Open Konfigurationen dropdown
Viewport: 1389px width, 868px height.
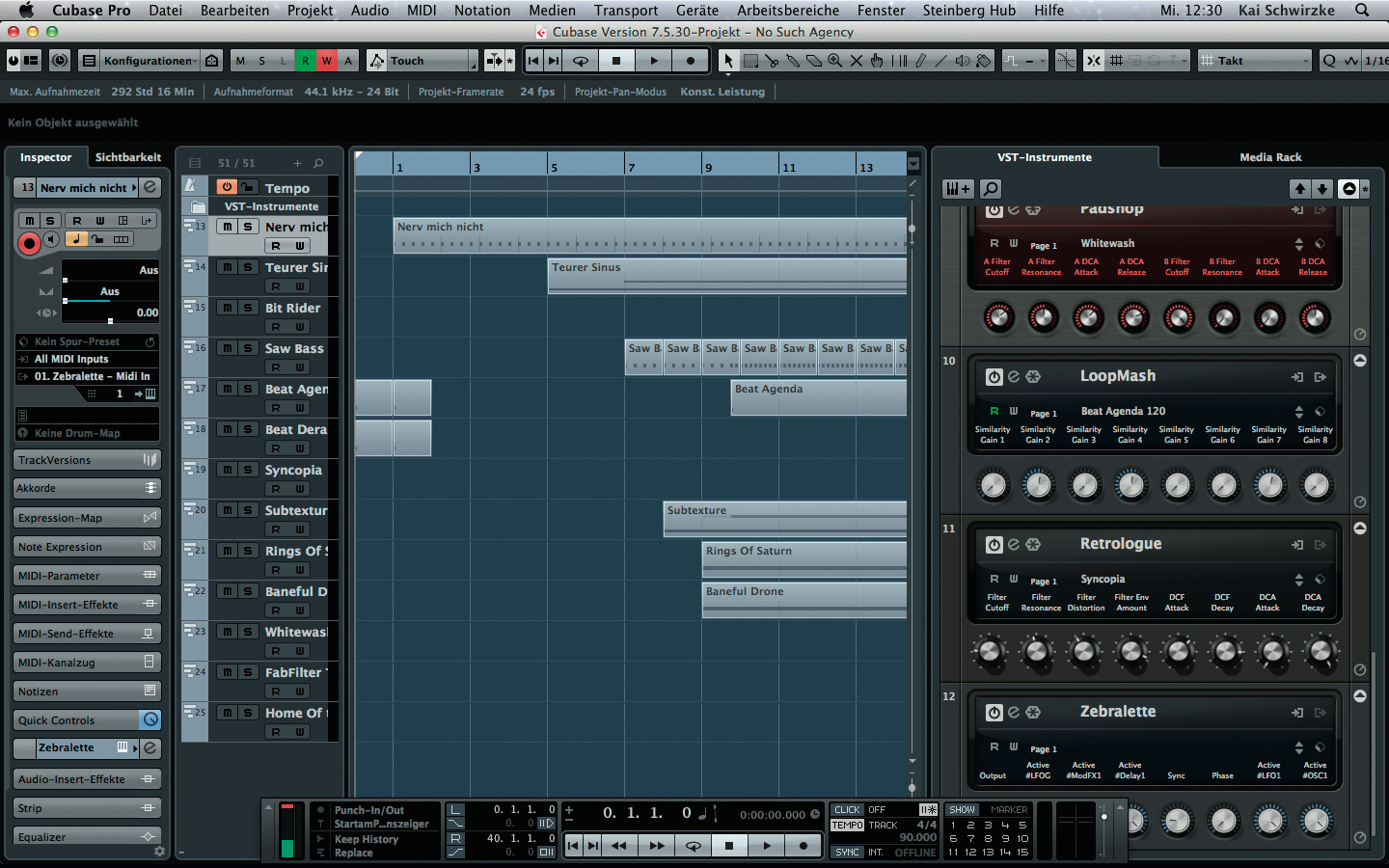pyautogui.click(x=150, y=61)
